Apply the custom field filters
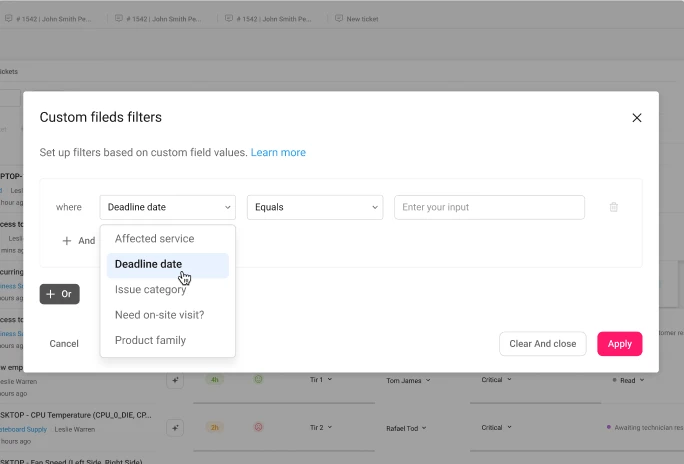The width and height of the screenshot is (684, 464). click(619, 344)
